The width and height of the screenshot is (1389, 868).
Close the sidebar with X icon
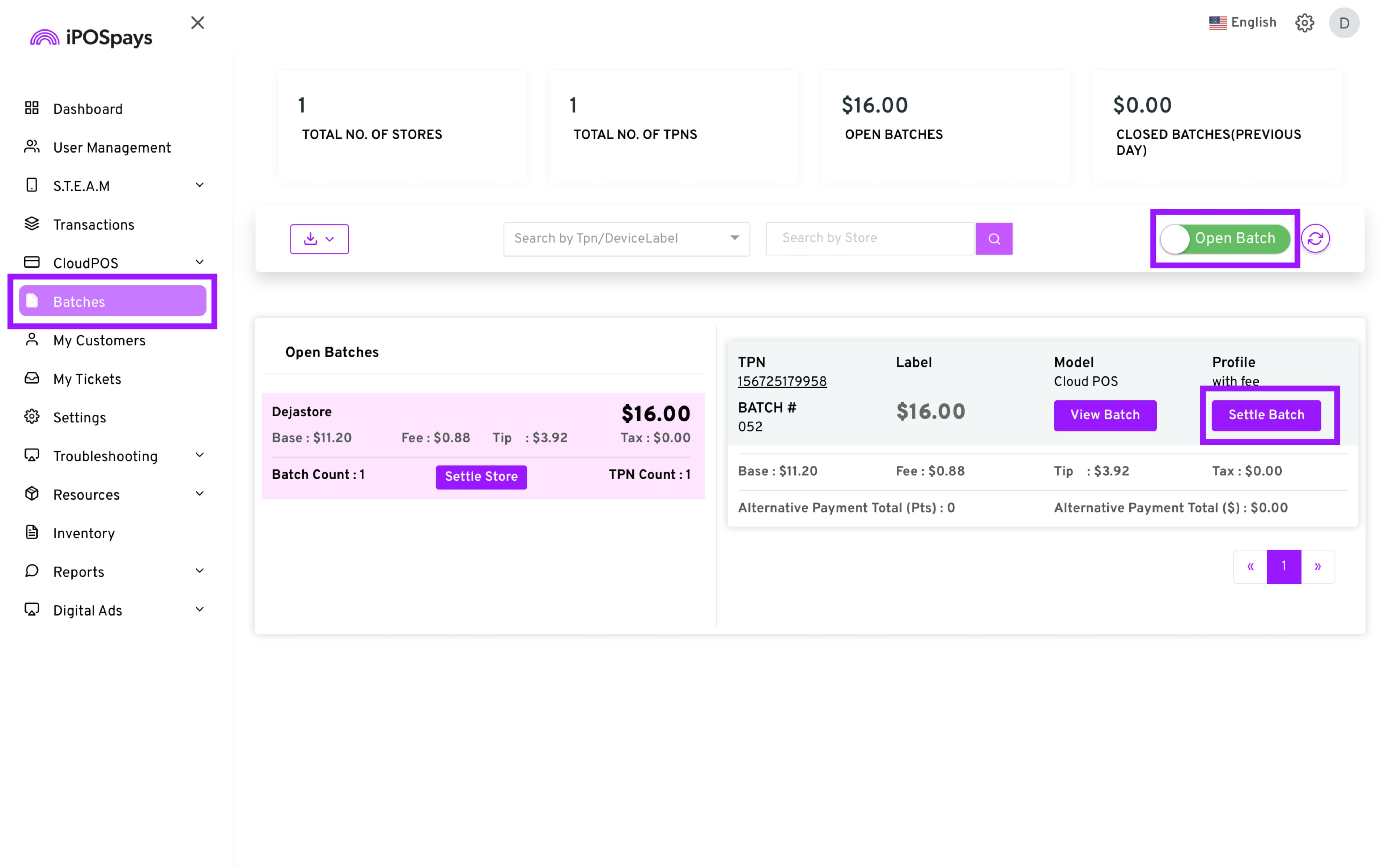pyautogui.click(x=197, y=23)
